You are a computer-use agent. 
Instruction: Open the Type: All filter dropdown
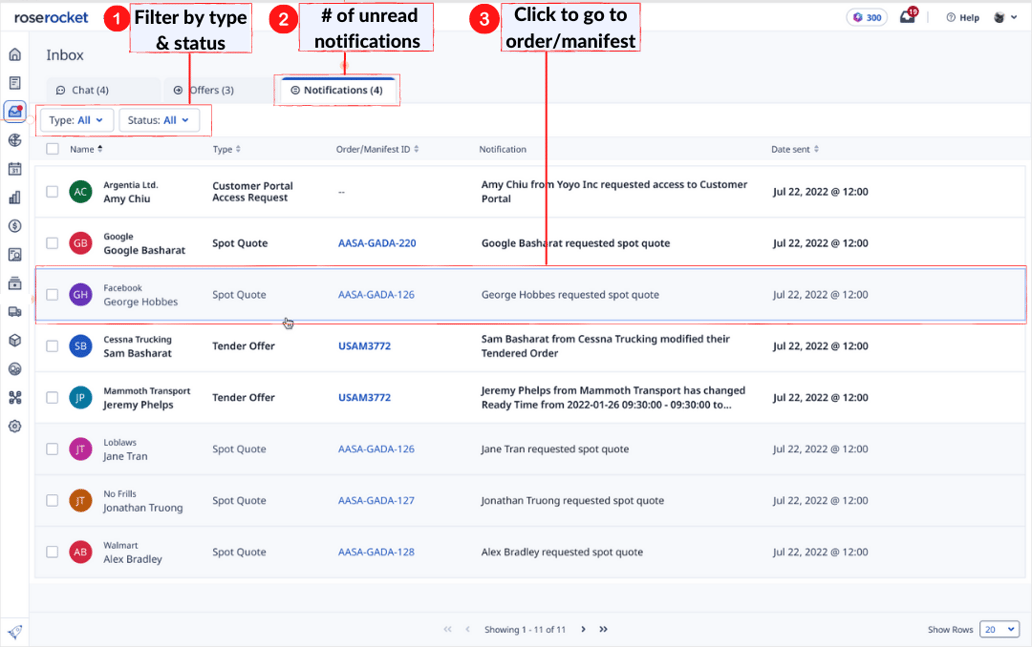(x=75, y=119)
